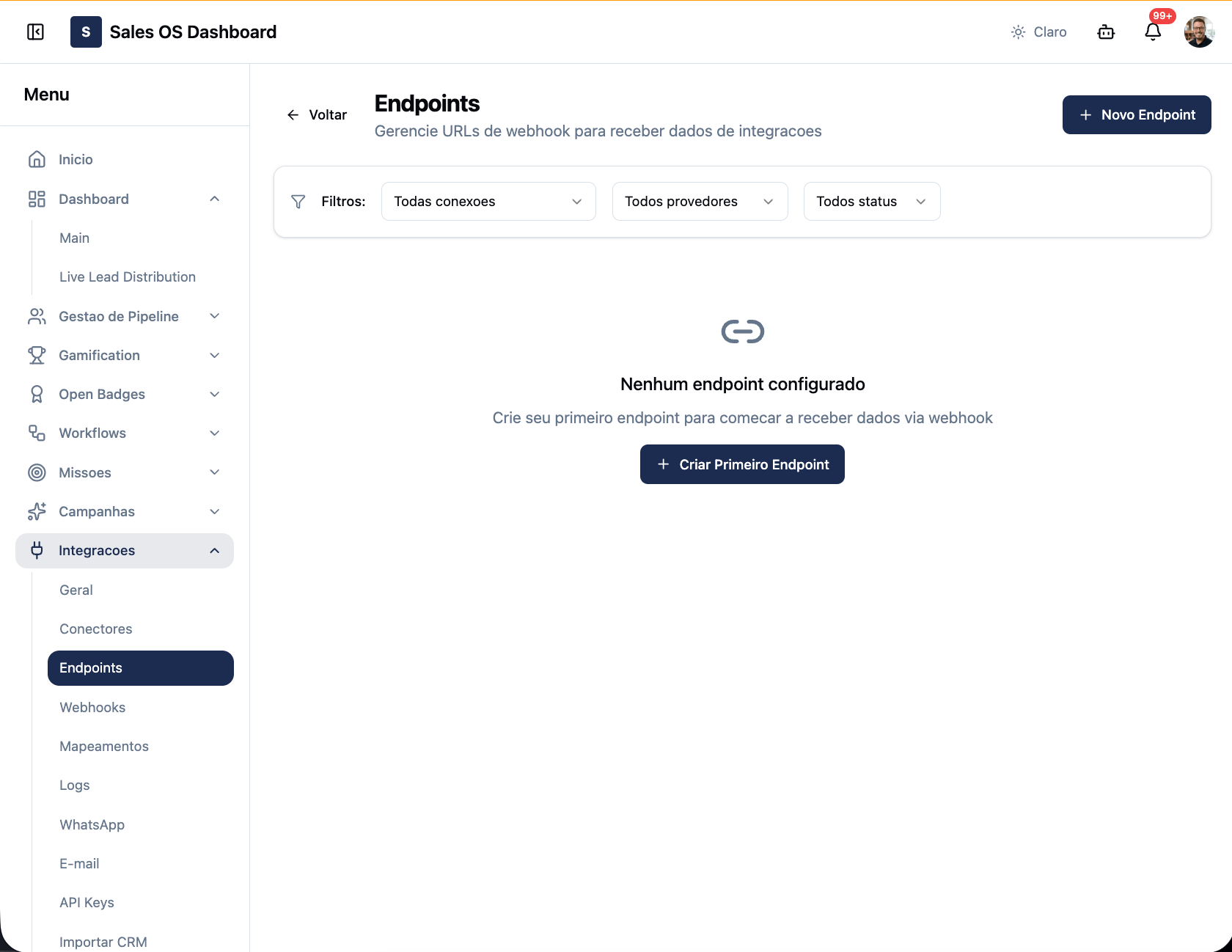
Task: Expand Gestao de Pipeline chevron
Action: point(215,316)
